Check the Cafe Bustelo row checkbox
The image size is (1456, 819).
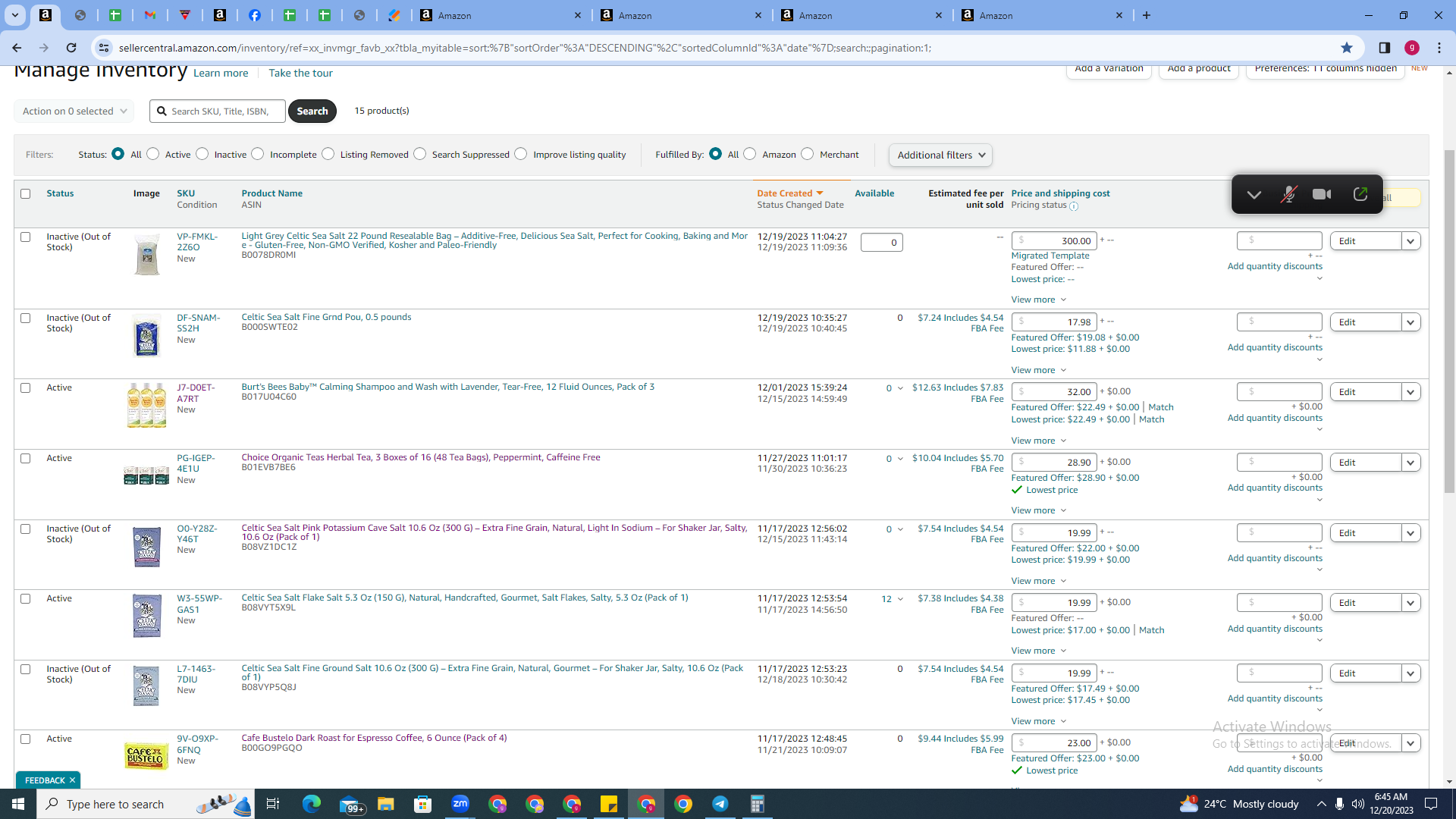(26, 739)
